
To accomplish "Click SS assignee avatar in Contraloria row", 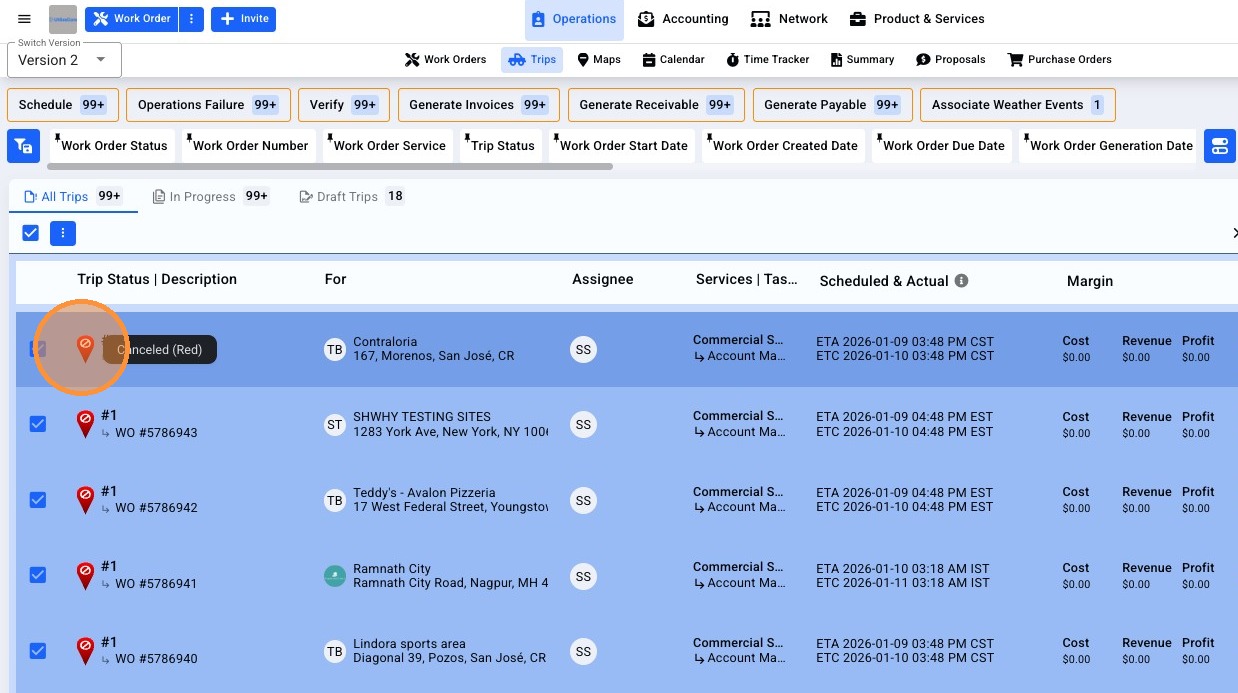I will [x=583, y=349].
